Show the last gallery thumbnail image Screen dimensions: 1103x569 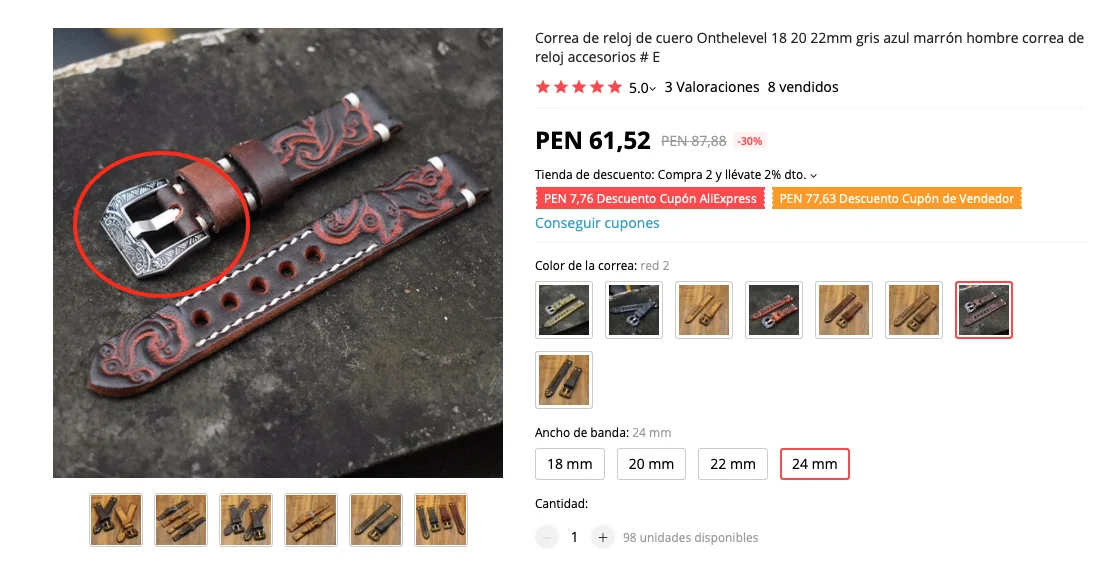pyautogui.click(x=441, y=520)
